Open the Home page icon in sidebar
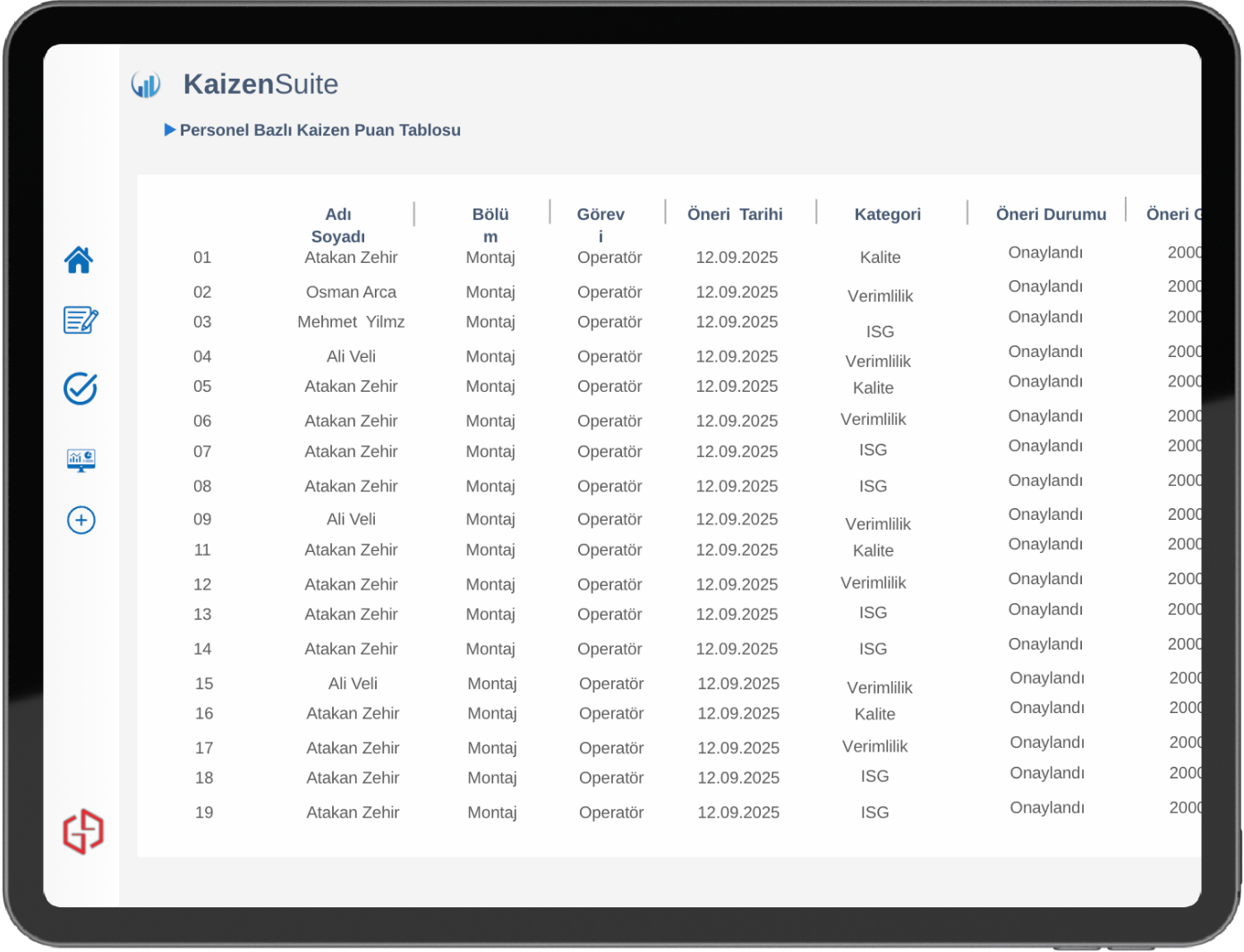1244x952 pixels. pos(79,260)
